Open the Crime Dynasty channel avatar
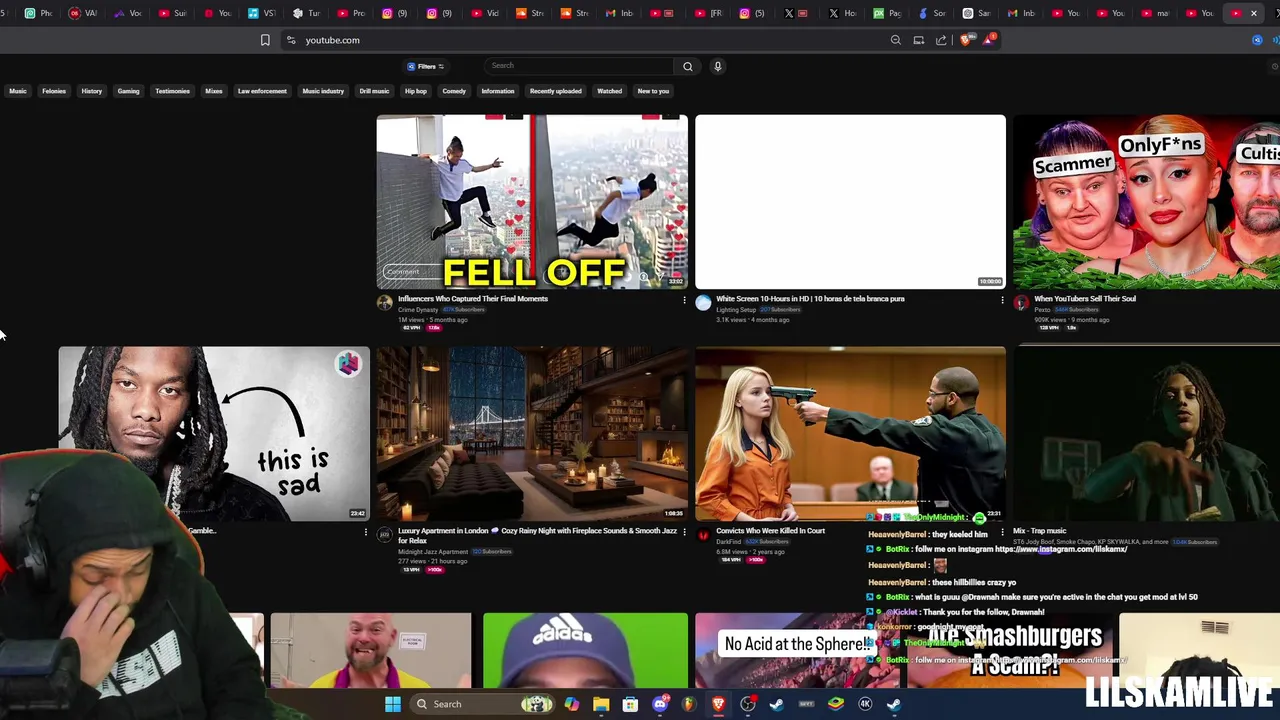Screen dimensions: 1280x720 385,303
